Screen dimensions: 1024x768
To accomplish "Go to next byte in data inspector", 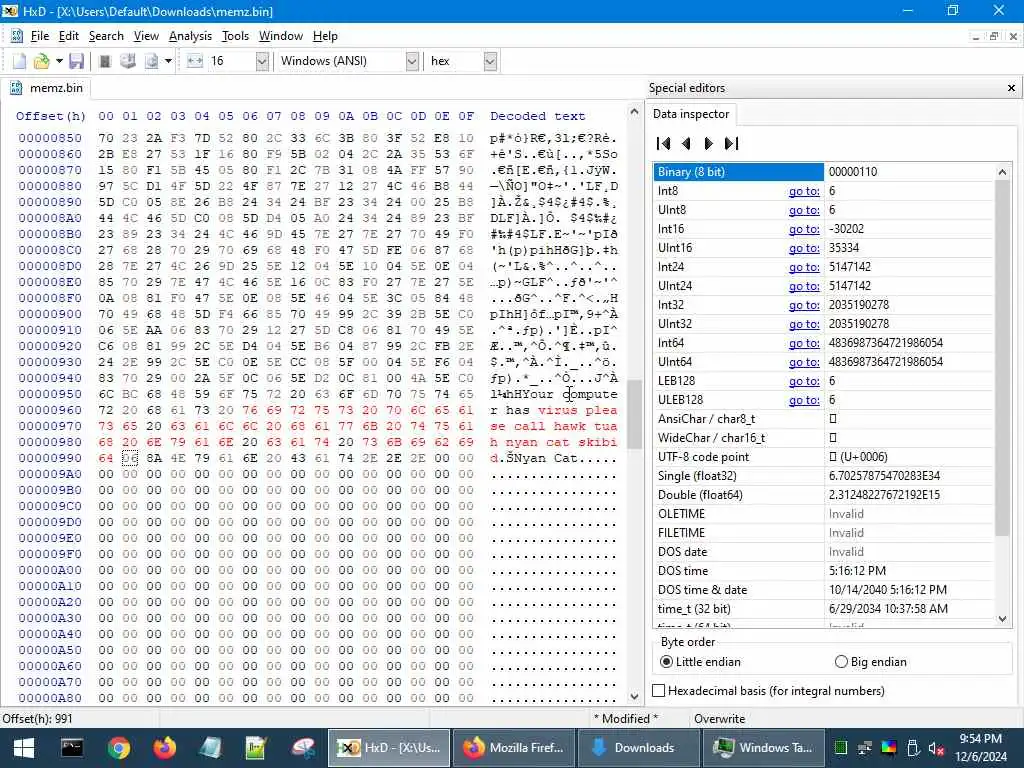I will click(709, 144).
